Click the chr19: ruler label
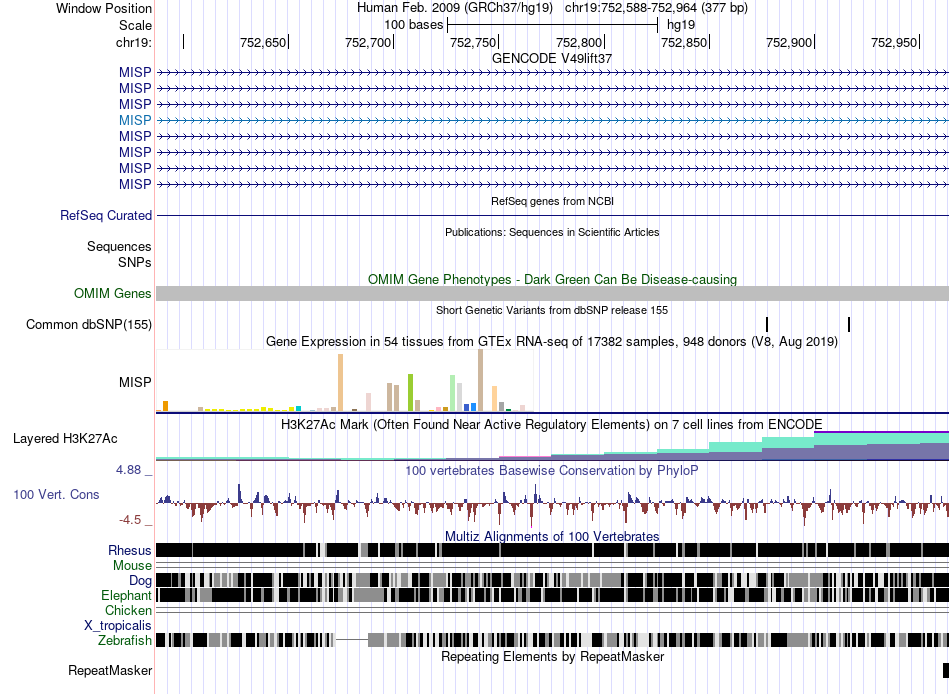Screen dimensions: 950x694 click(x=134, y=42)
